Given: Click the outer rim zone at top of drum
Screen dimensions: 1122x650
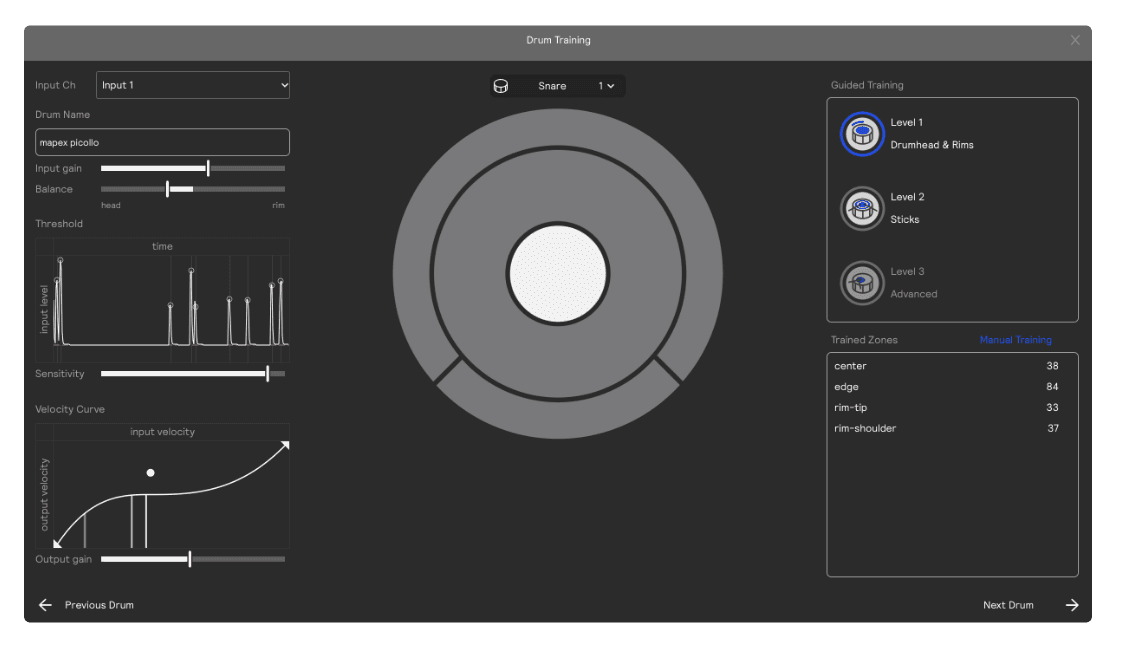Looking at the screenshot, I should [557, 127].
